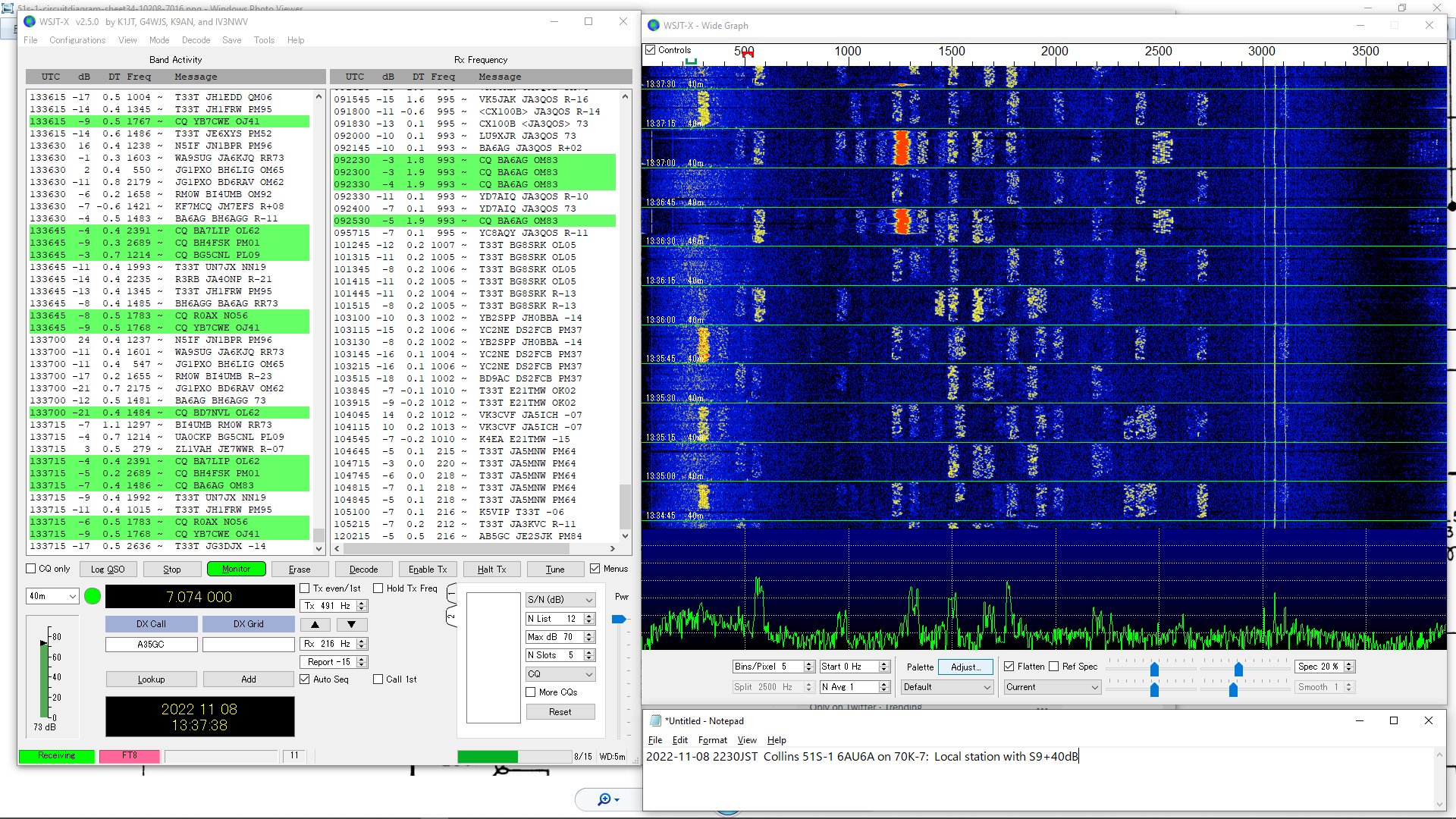The width and height of the screenshot is (1456, 819).
Task: Click the Log QSO button
Action: coord(108,570)
